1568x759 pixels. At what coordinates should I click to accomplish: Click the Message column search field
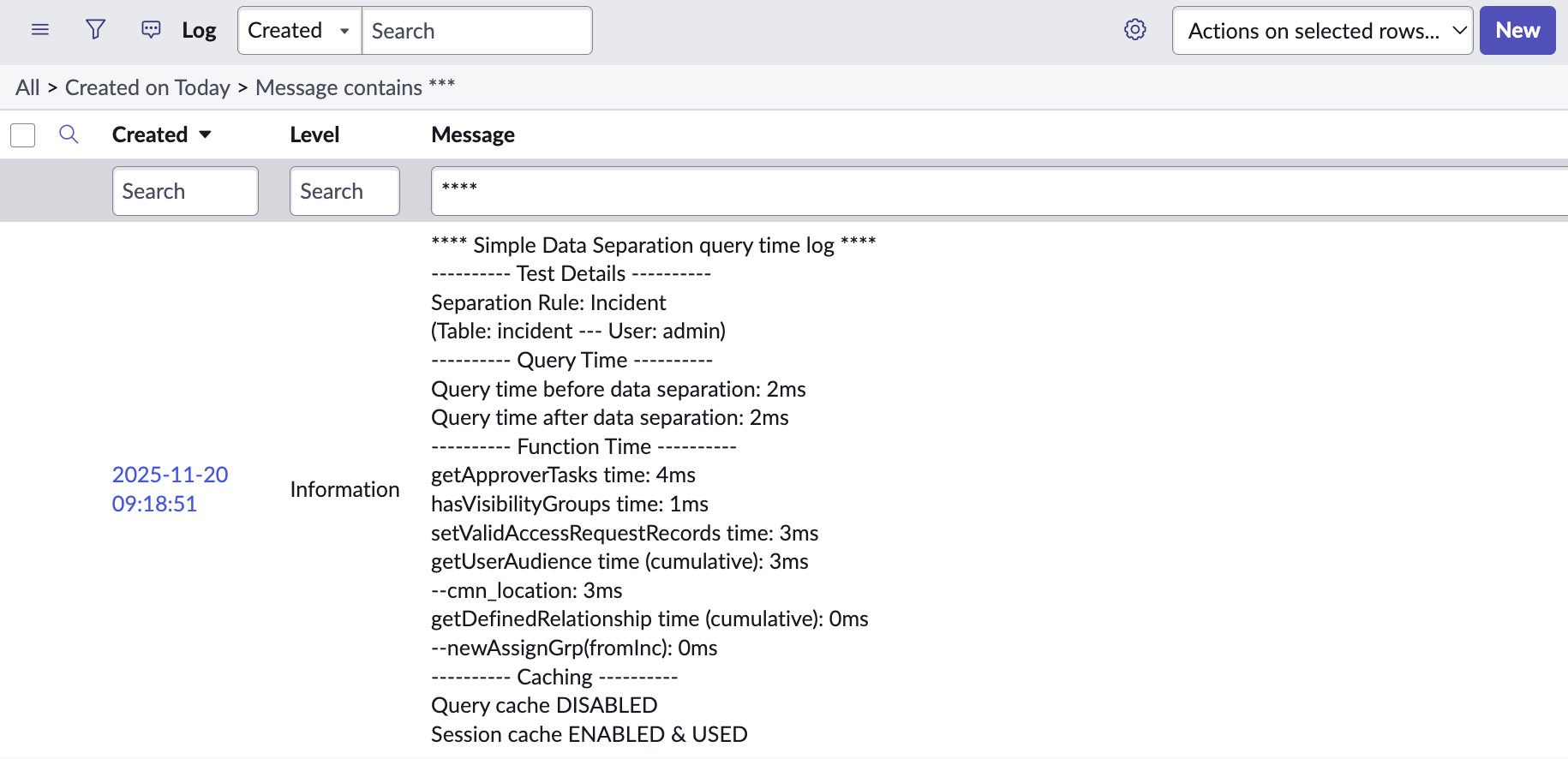tap(994, 191)
